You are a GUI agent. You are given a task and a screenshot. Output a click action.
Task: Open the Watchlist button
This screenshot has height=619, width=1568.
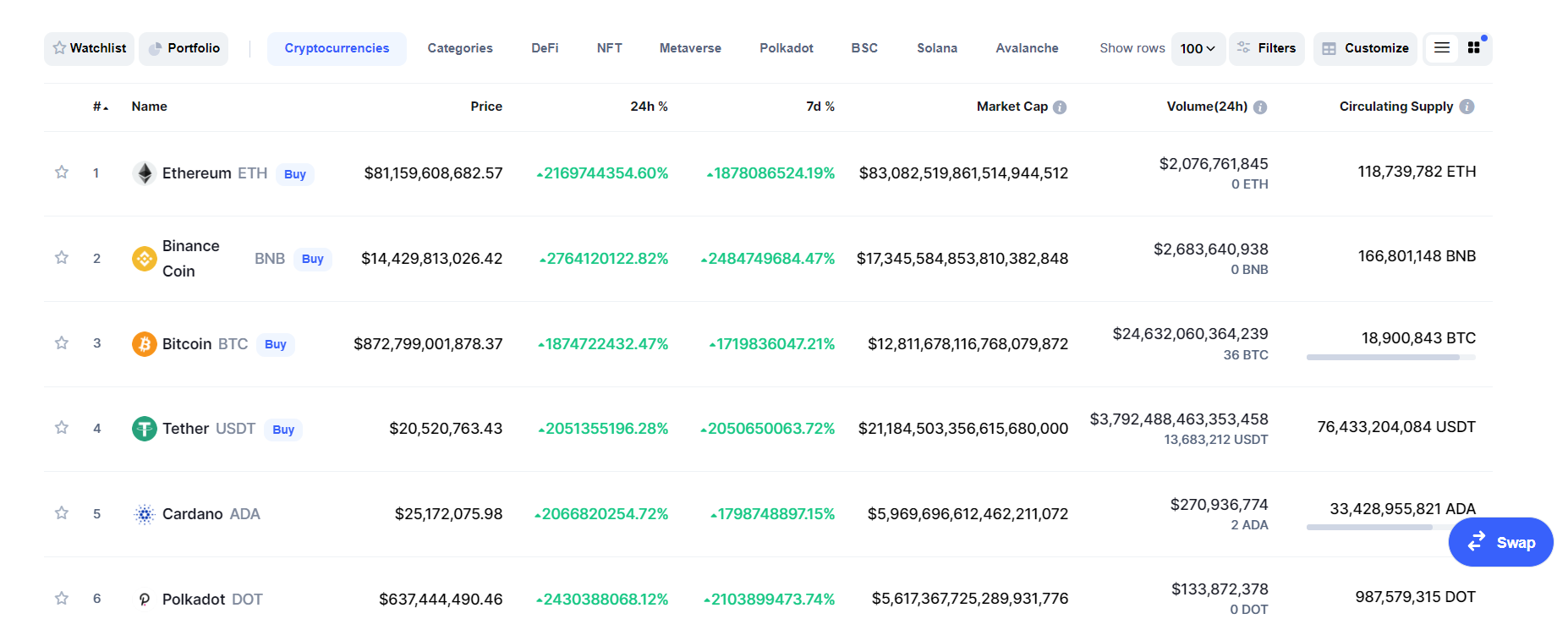90,48
